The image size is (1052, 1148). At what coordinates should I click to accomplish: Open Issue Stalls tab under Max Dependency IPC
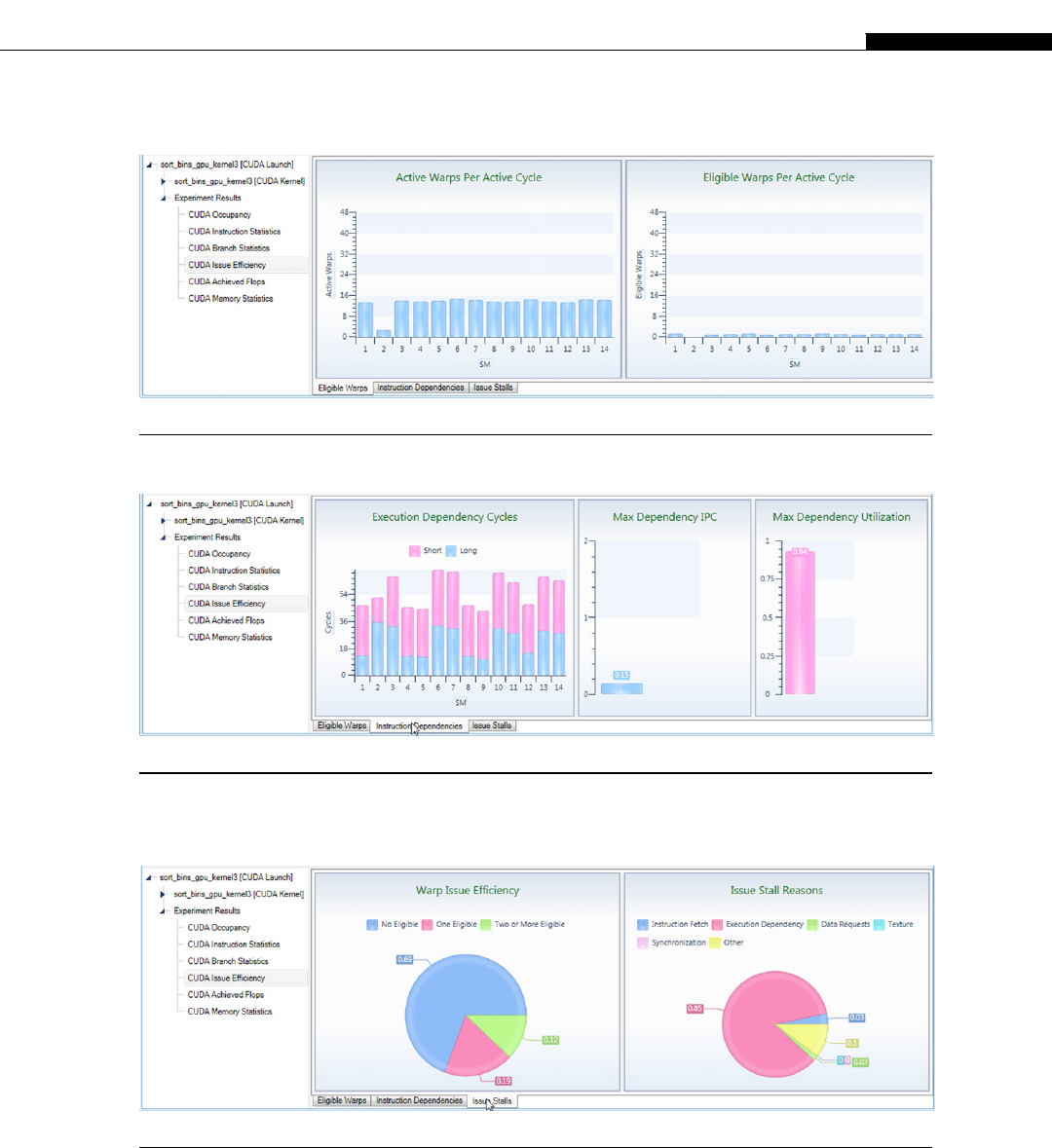(492, 725)
